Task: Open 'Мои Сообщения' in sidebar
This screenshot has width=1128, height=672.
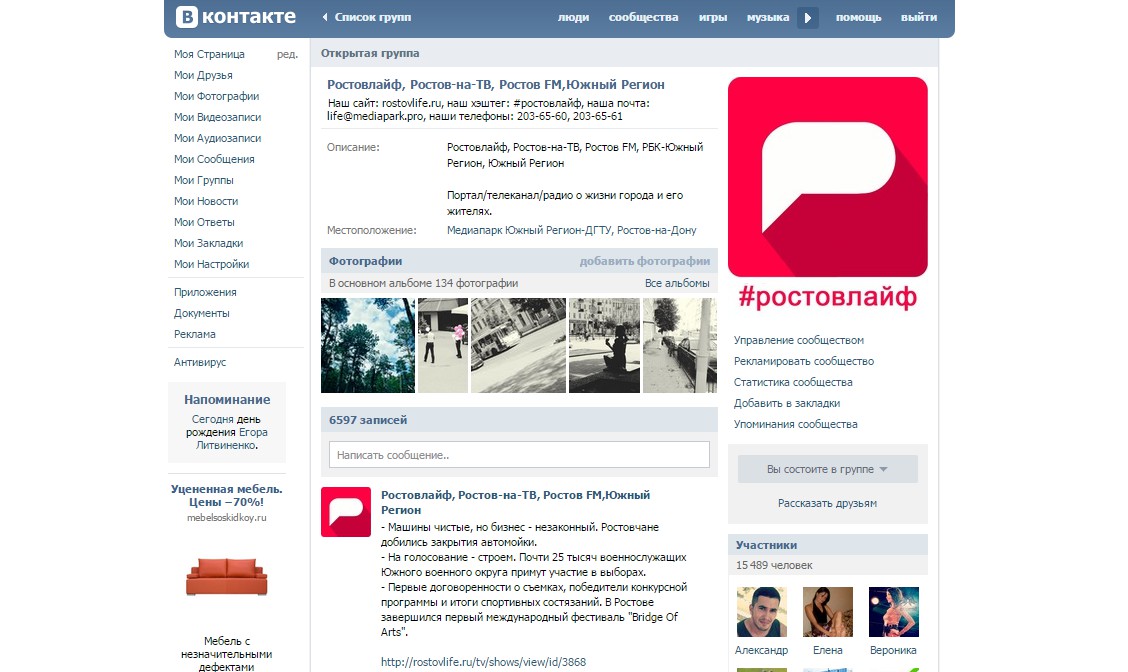Action: point(214,159)
